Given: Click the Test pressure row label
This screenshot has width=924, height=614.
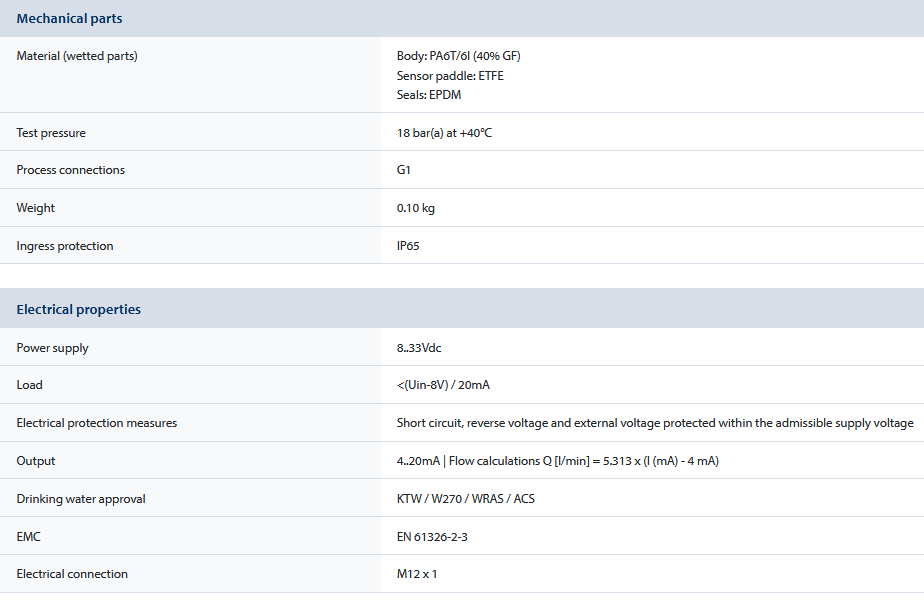Looking at the screenshot, I should coord(51,133).
